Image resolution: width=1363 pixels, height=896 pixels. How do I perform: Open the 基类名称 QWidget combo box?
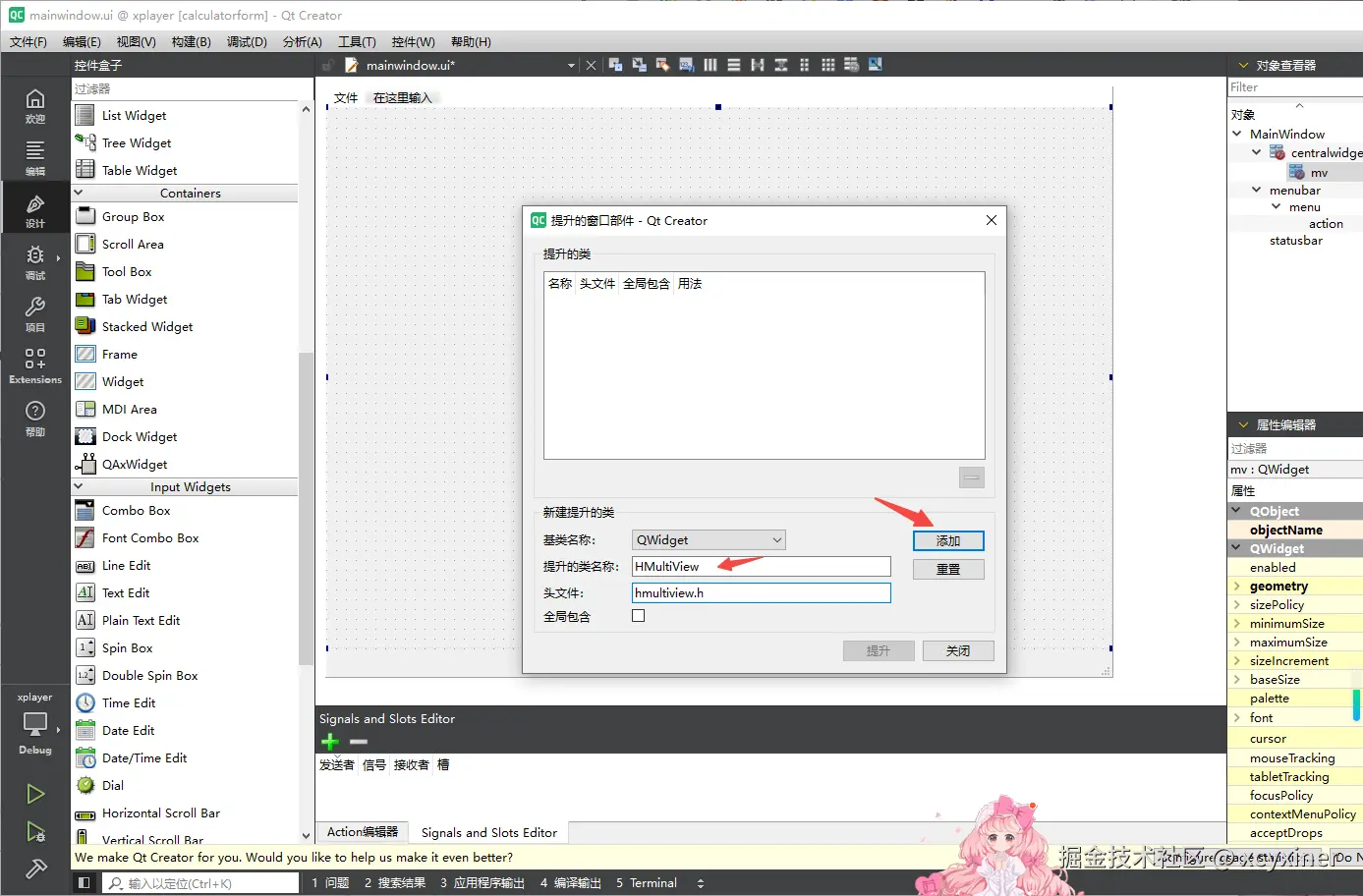pos(709,539)
